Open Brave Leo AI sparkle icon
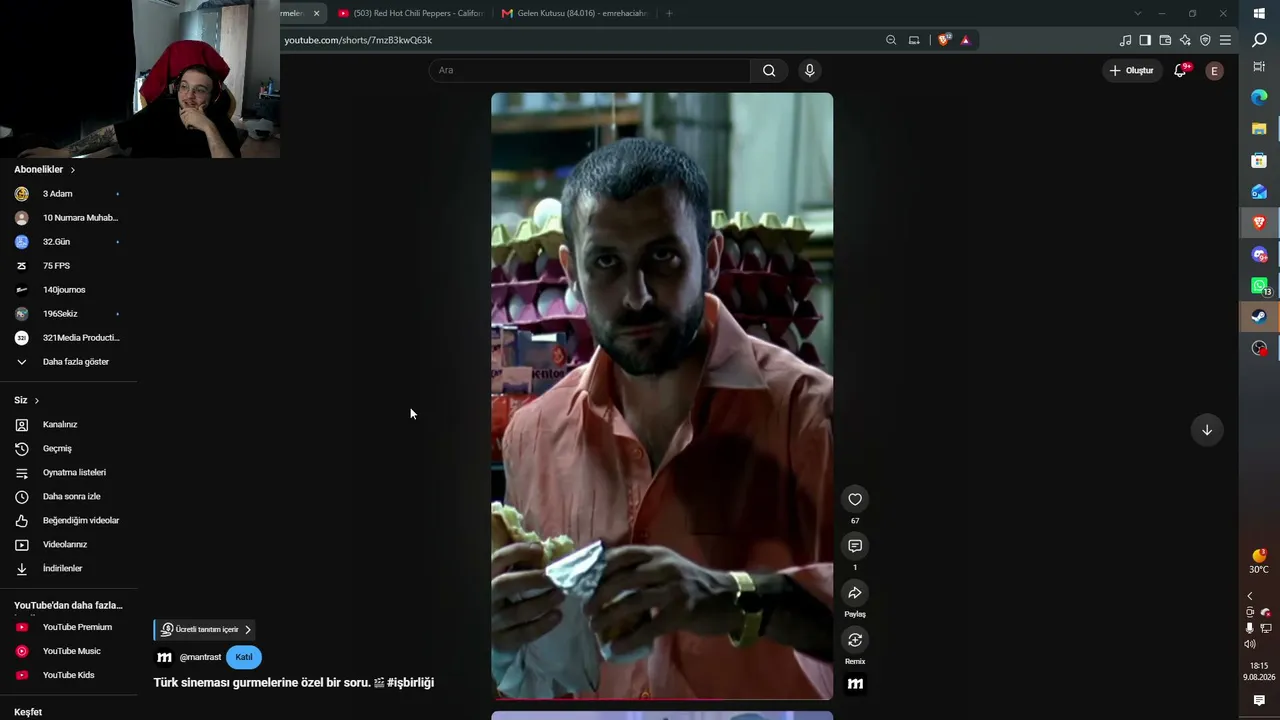This screenshot has width=1280, height=720. coord(1185,40)
